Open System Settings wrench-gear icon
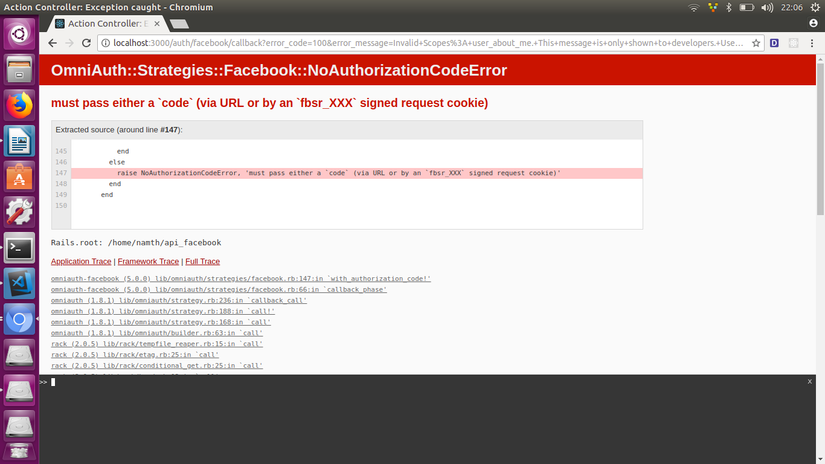This screenshot has width=825, height=464. [x=19, y=212]
